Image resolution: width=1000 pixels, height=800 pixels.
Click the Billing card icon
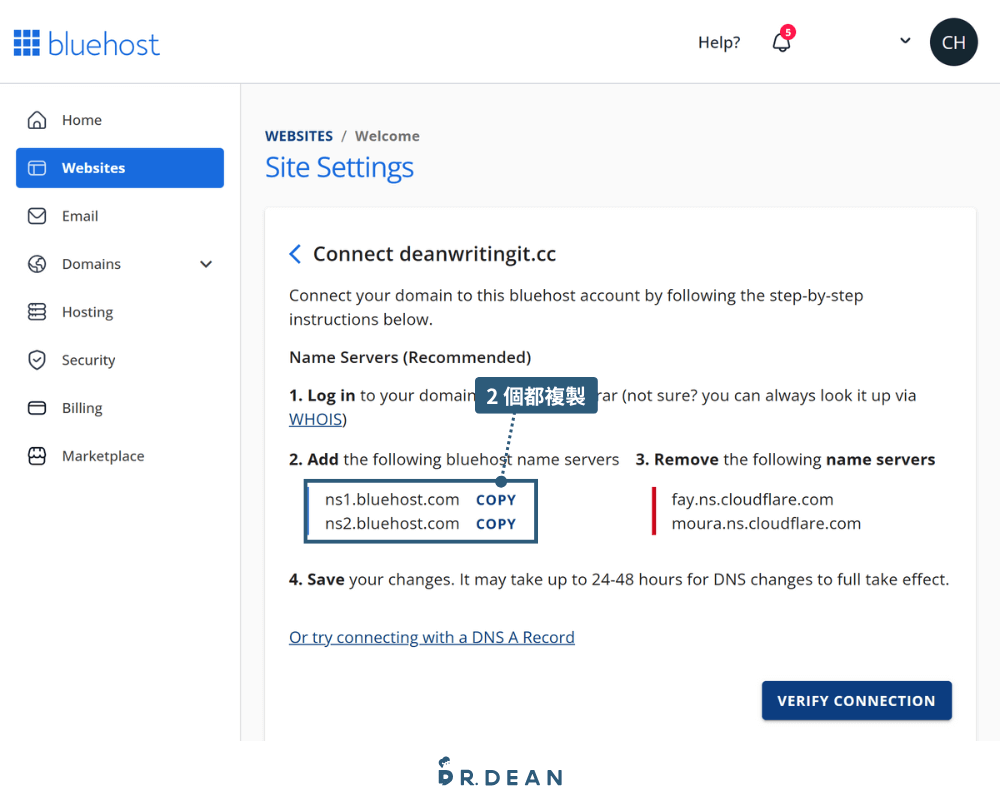(x=37, y=408)
